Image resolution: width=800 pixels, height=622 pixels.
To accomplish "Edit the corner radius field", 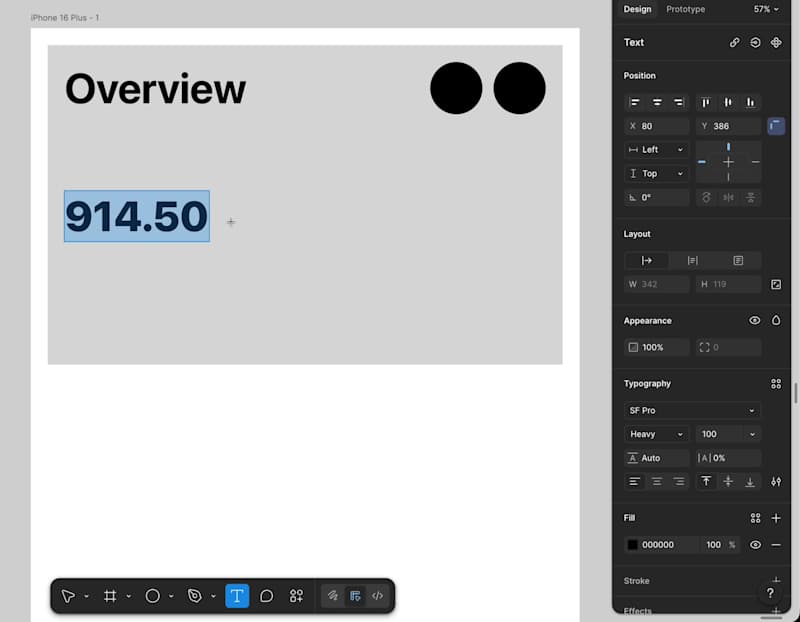I will click(x=729, y=347).
